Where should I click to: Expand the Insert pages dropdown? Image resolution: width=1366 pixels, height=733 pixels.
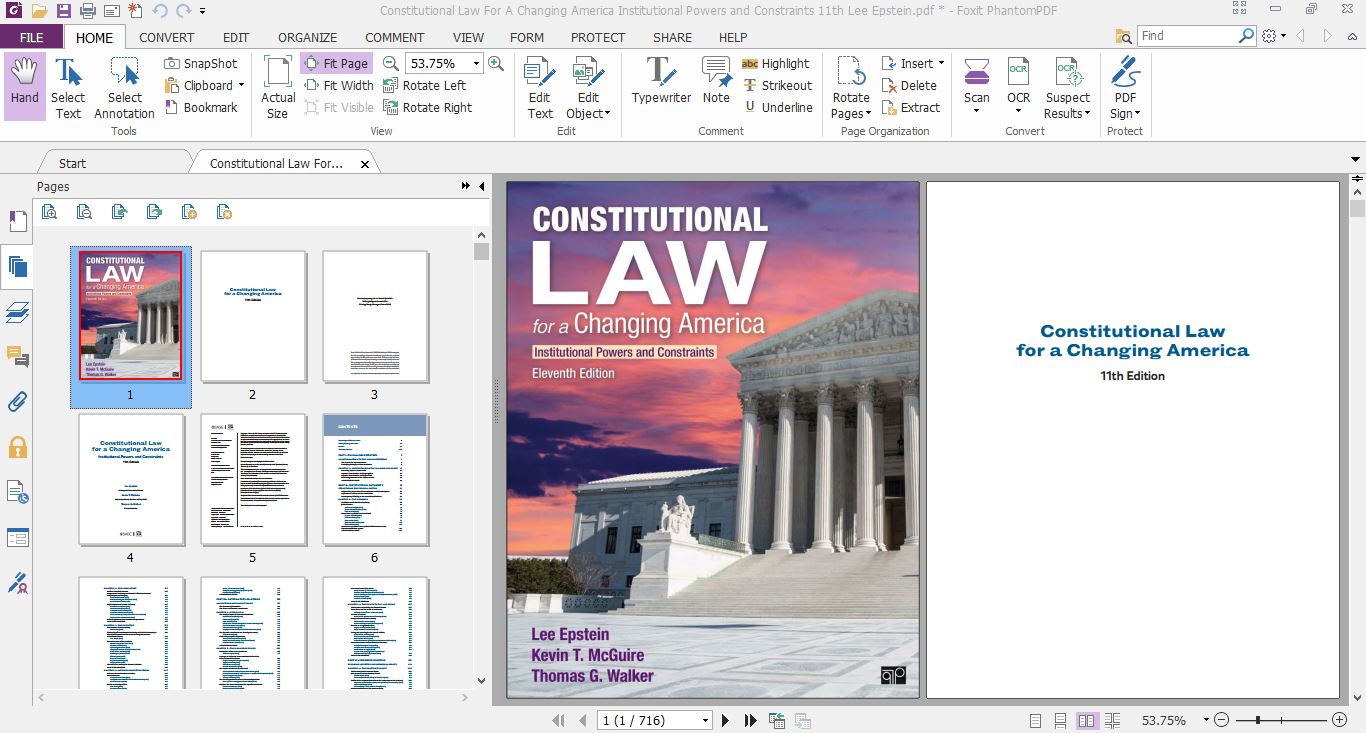point(941,63)
